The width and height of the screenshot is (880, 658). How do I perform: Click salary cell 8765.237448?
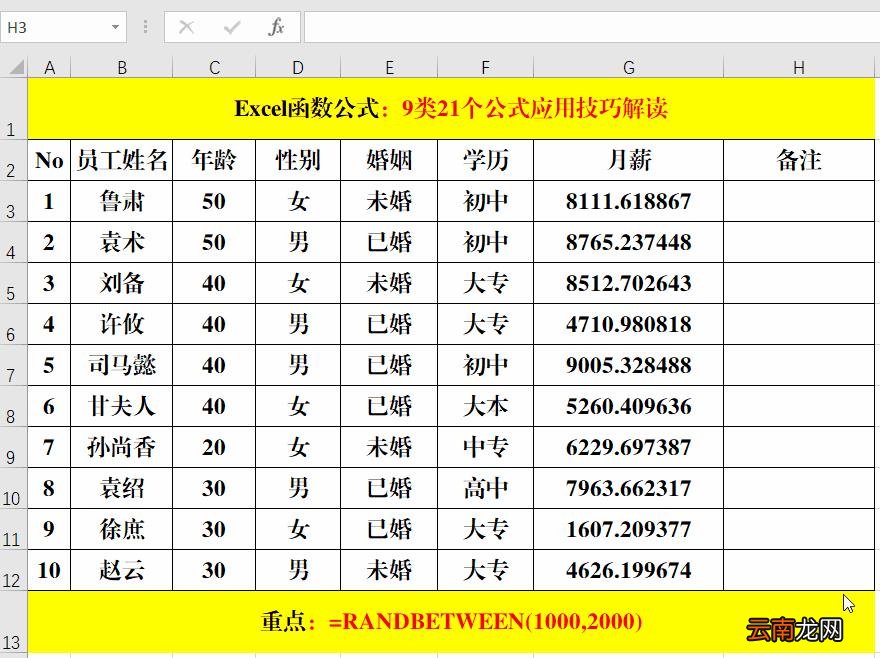(x=629, y=242)
